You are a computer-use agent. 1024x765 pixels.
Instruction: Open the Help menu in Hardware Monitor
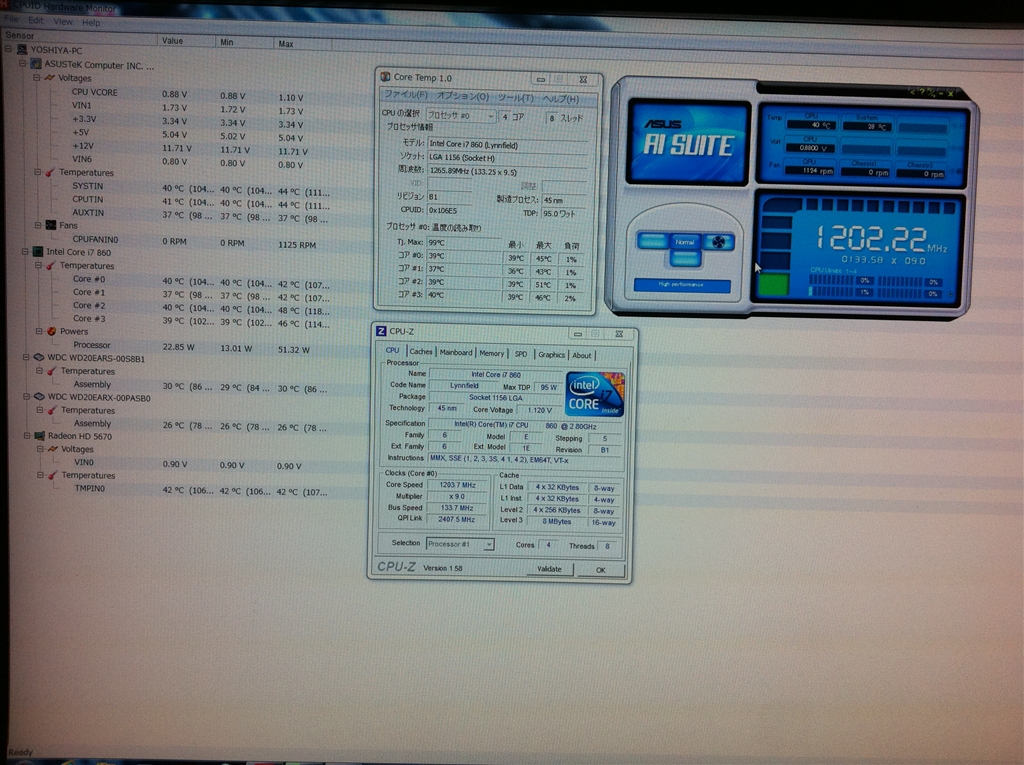point(91,22)
